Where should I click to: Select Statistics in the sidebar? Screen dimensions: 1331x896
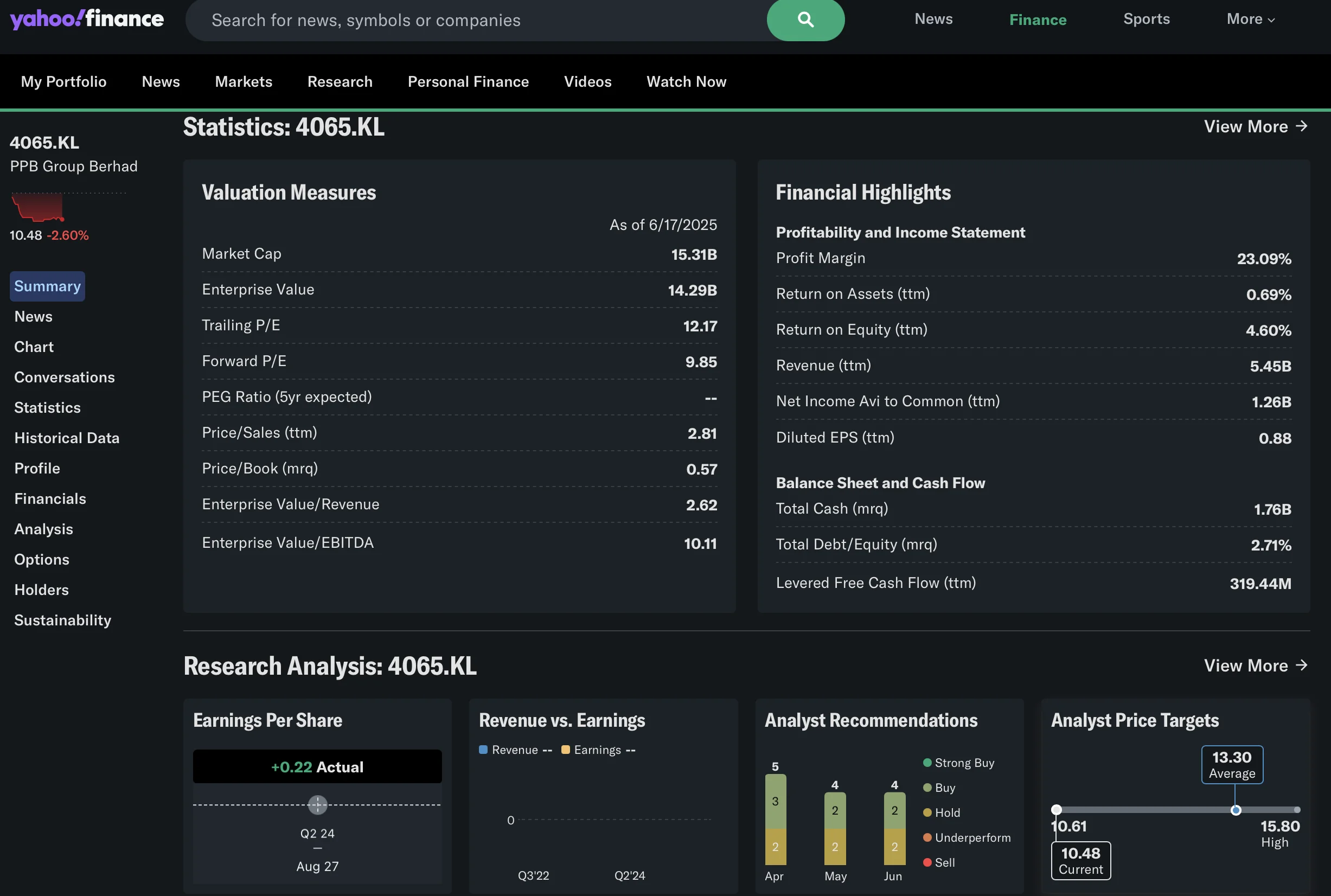pyautogui.click(x=47, y=407)
